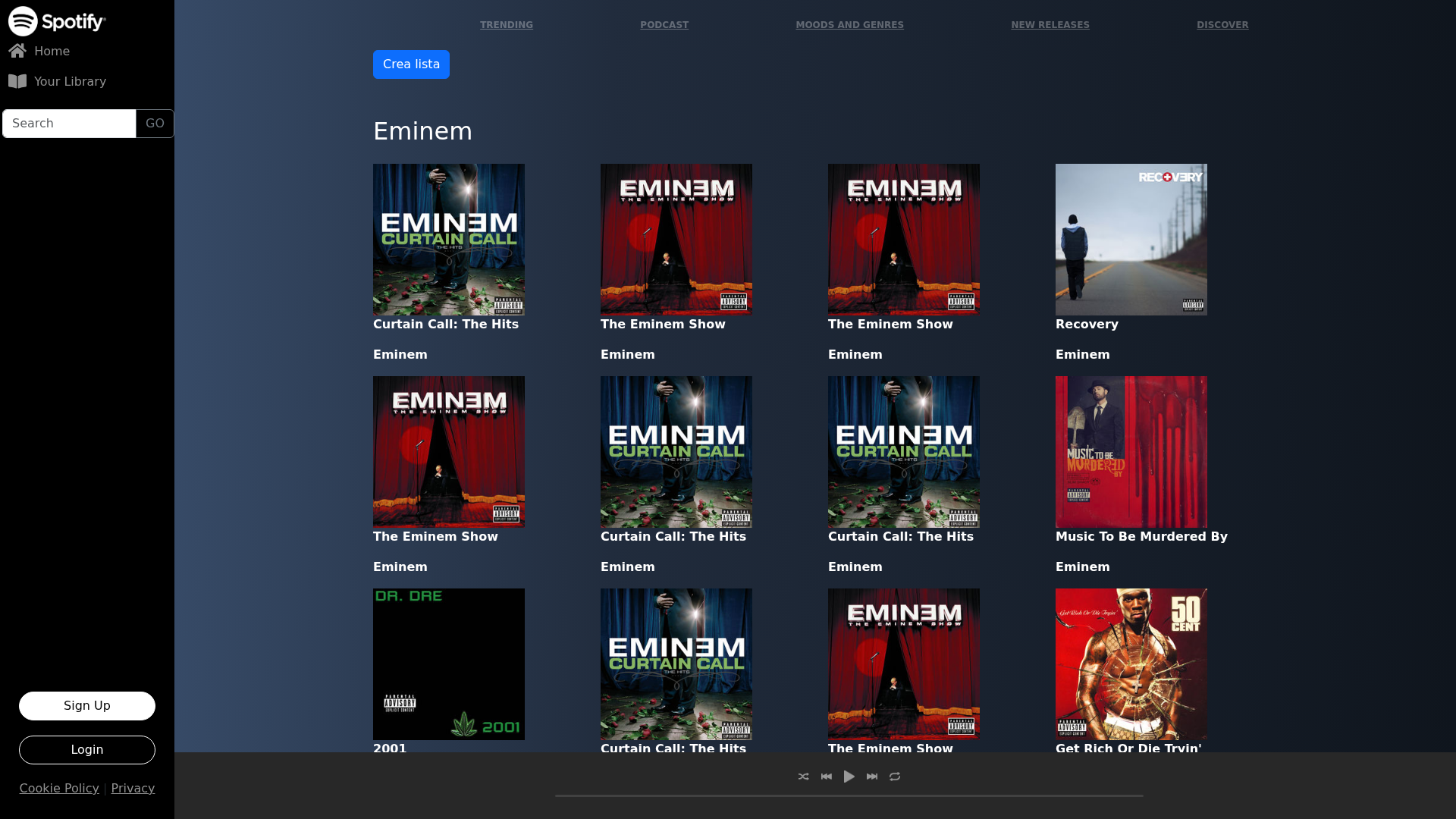Viewport: 1456px width, 819px height.
Task: Open the Recovery album cover
Action: point(1131,239)
